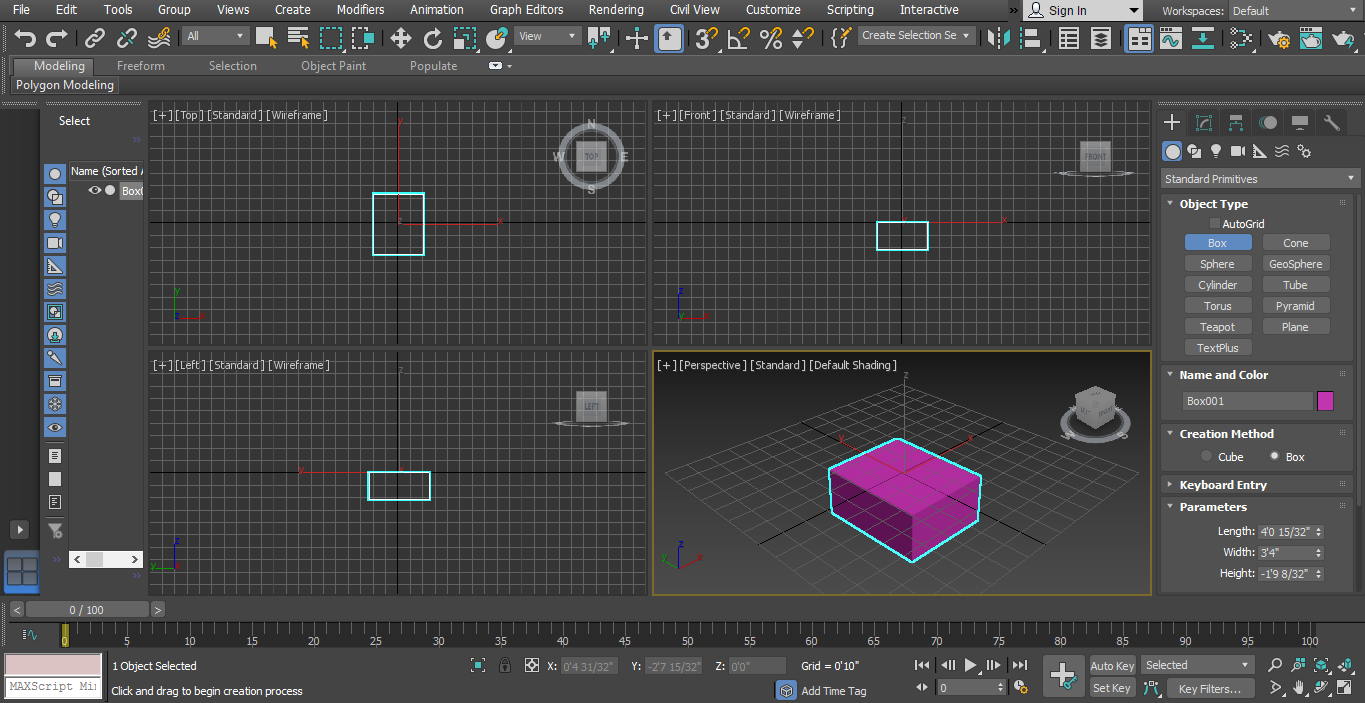Viewport: 1365px width, 703px height.
Task: Open the Curve Editor from toolbar
Action: [1170, 38]
